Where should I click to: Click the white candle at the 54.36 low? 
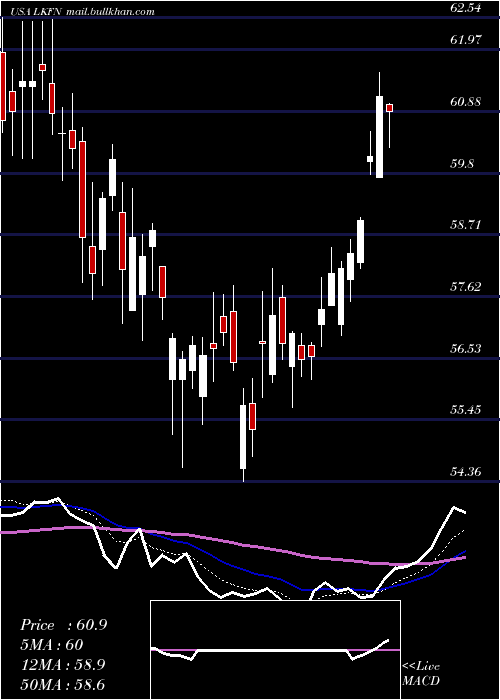point(243,437)
